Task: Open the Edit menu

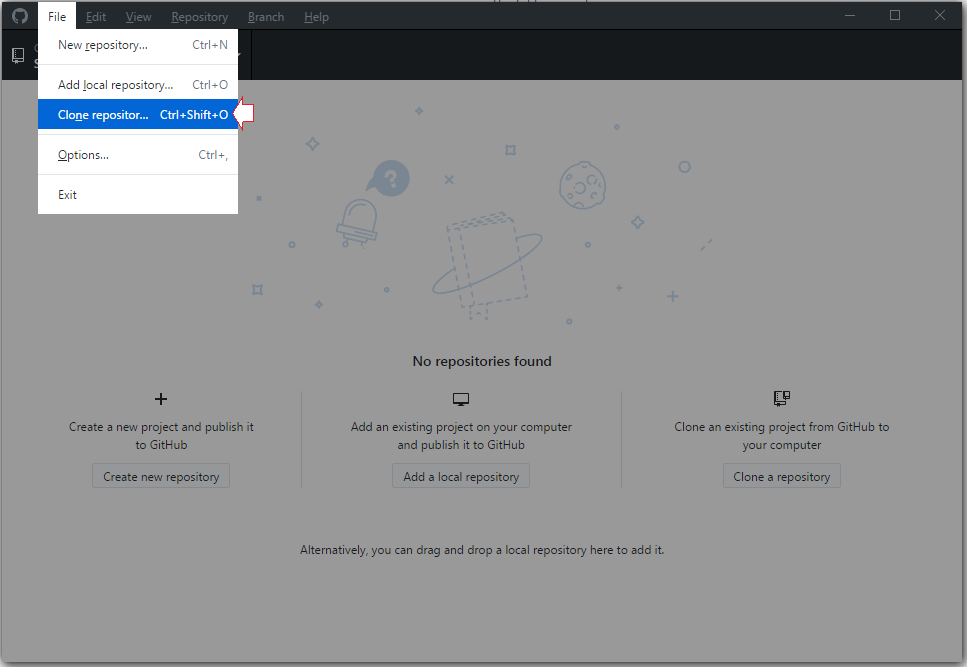Action: pos(96,17)
